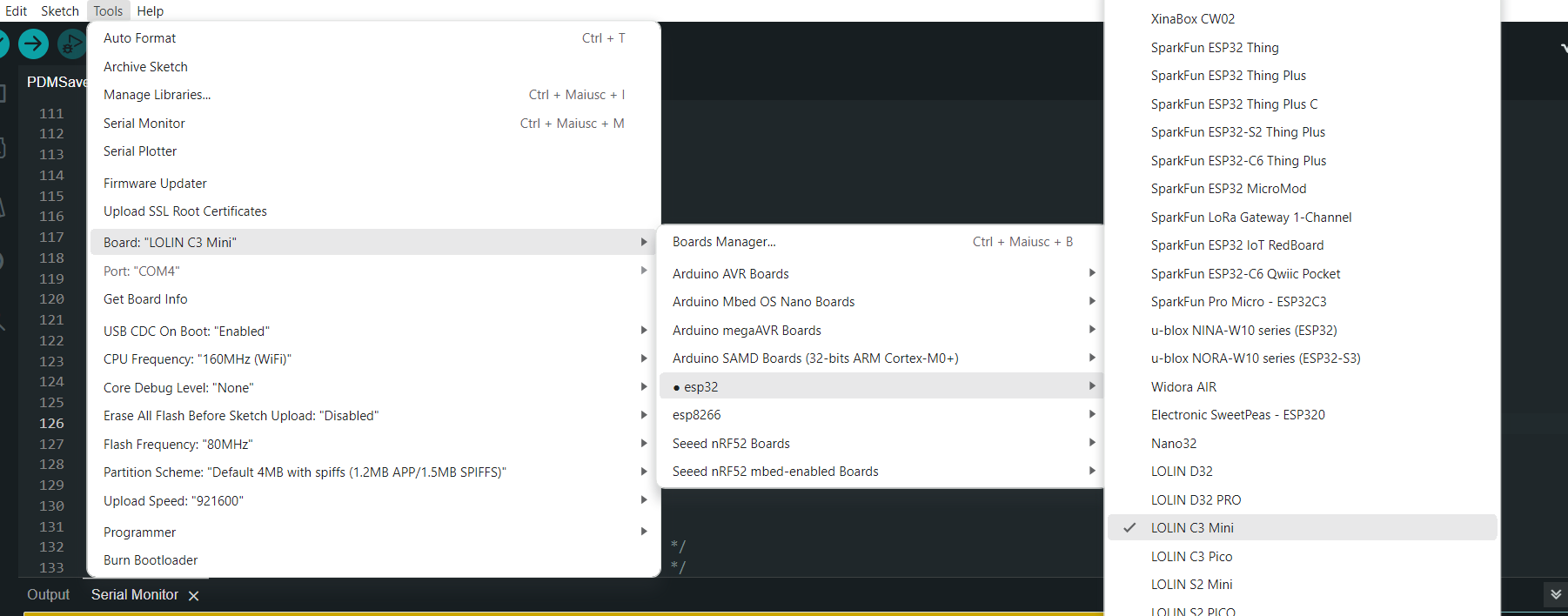The width and height of the screenshot is (1568, 616).
Task: Select the SparkFun ESP32 Thing Plus board
Action: click(x=1228, y=76)
